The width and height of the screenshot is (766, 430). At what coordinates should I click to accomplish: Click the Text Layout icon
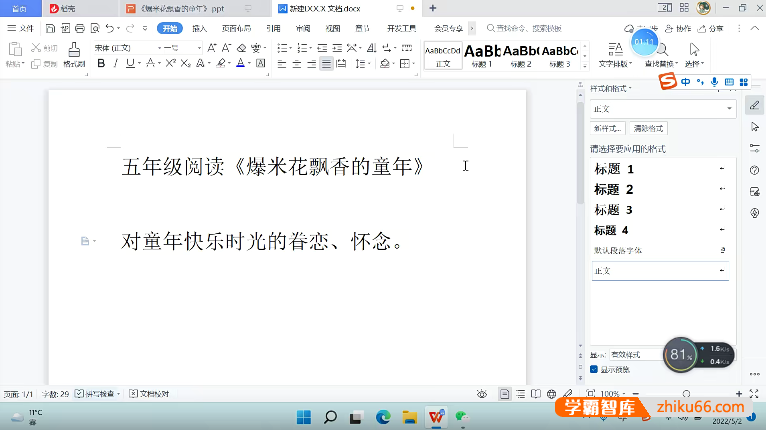click(x=615, y=49)
